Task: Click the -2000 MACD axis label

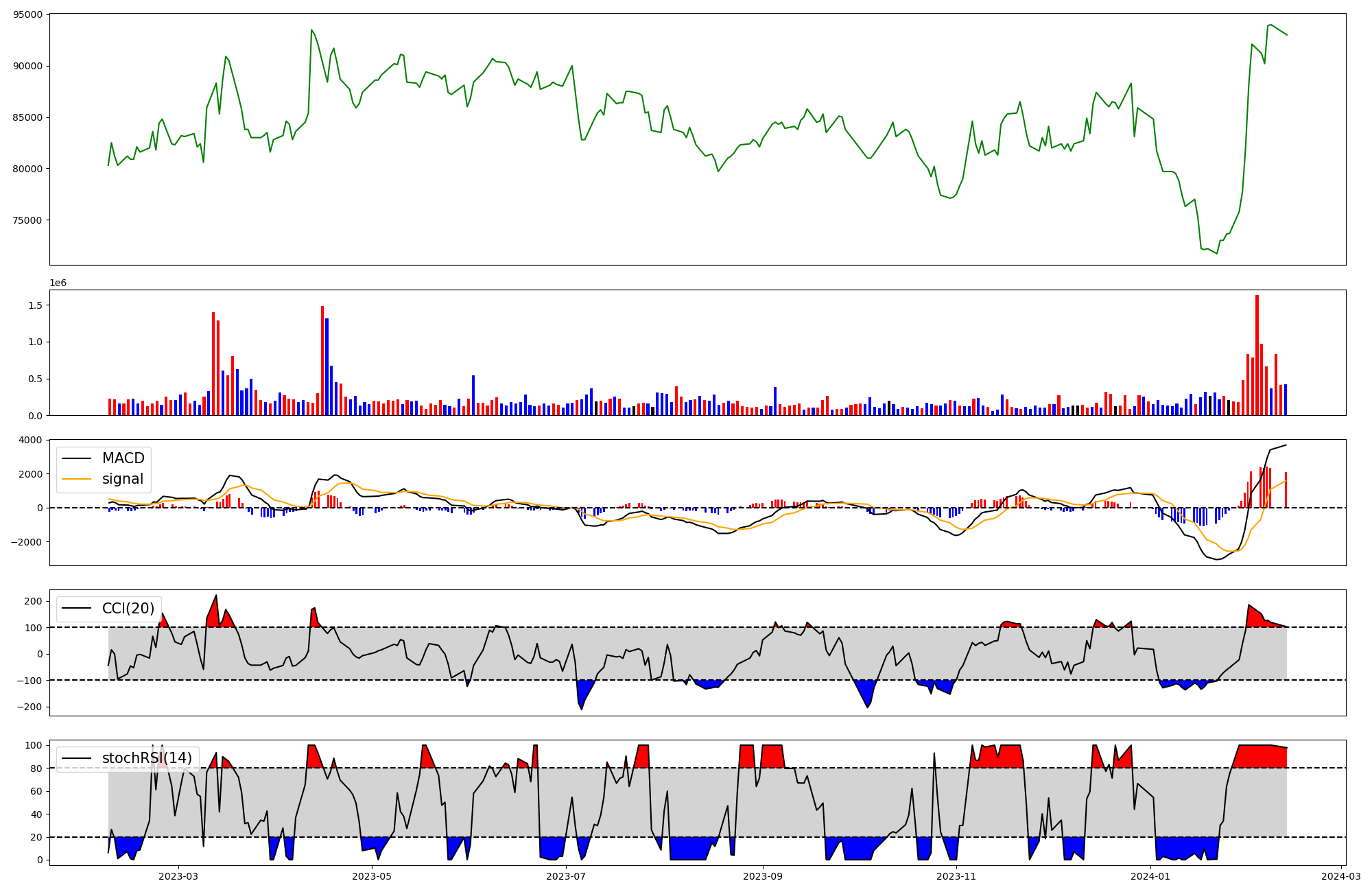Action: [x=25, y=542]
